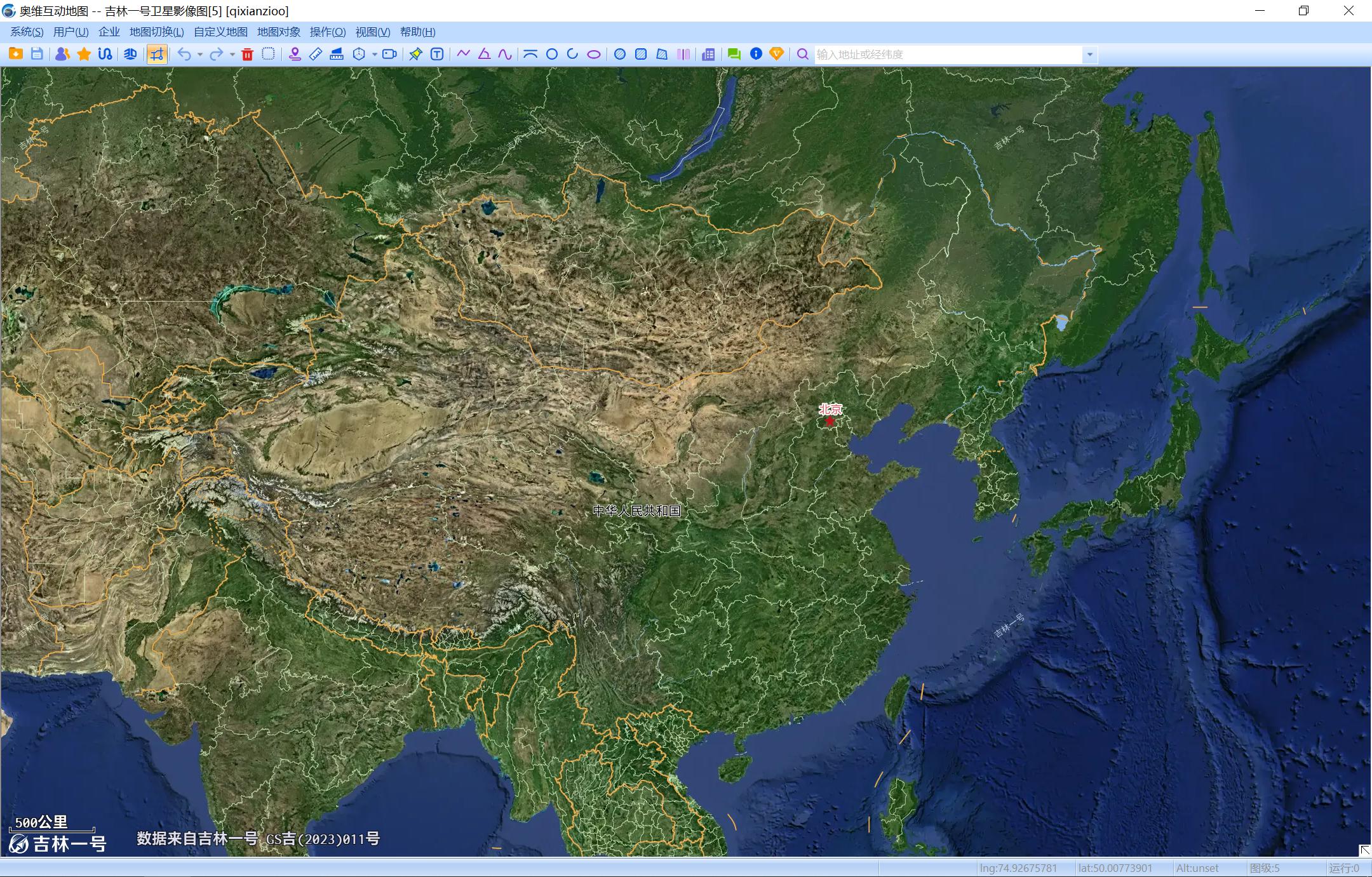The image size is (1372, 877).
Task: Open the 帮助(H) menu
Action: click(417, 32)
